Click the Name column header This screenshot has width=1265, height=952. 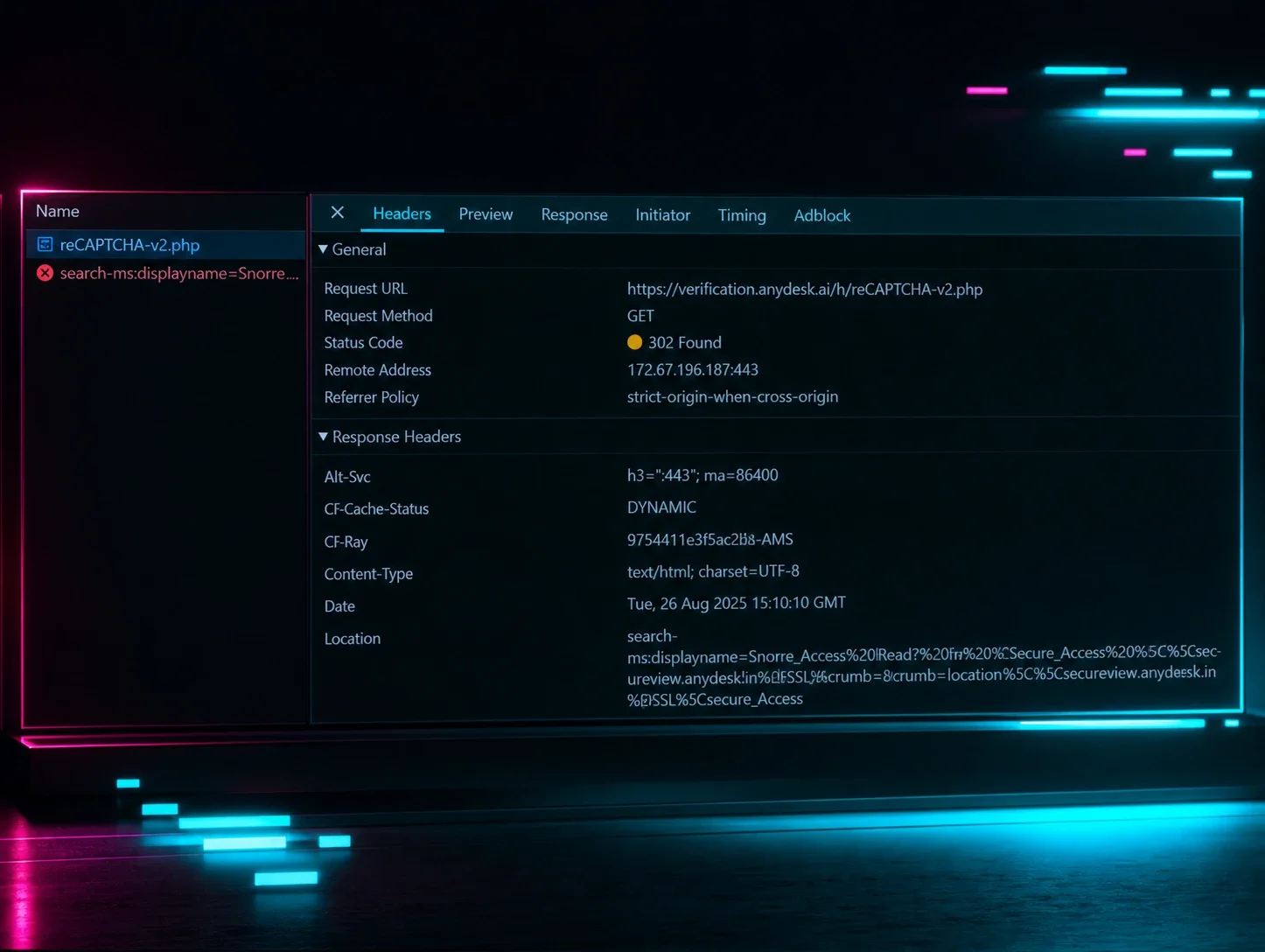(58, 211)
